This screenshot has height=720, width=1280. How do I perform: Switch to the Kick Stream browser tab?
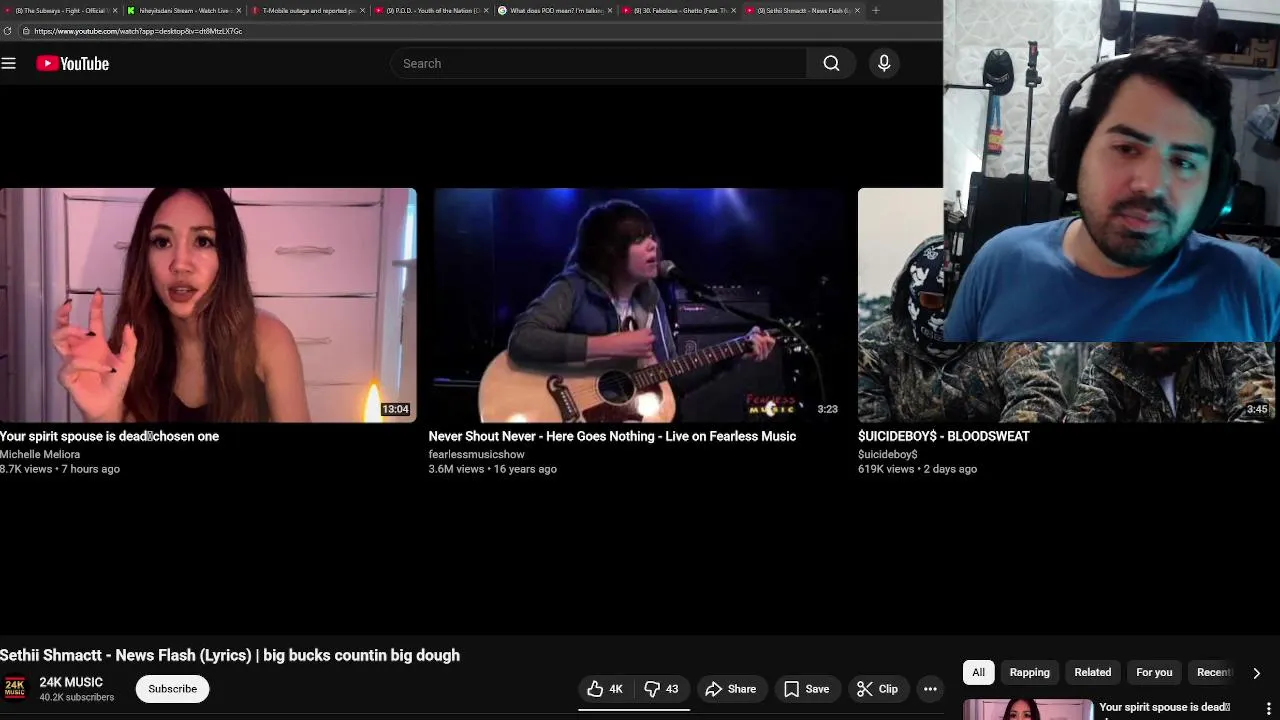(182, 10)
